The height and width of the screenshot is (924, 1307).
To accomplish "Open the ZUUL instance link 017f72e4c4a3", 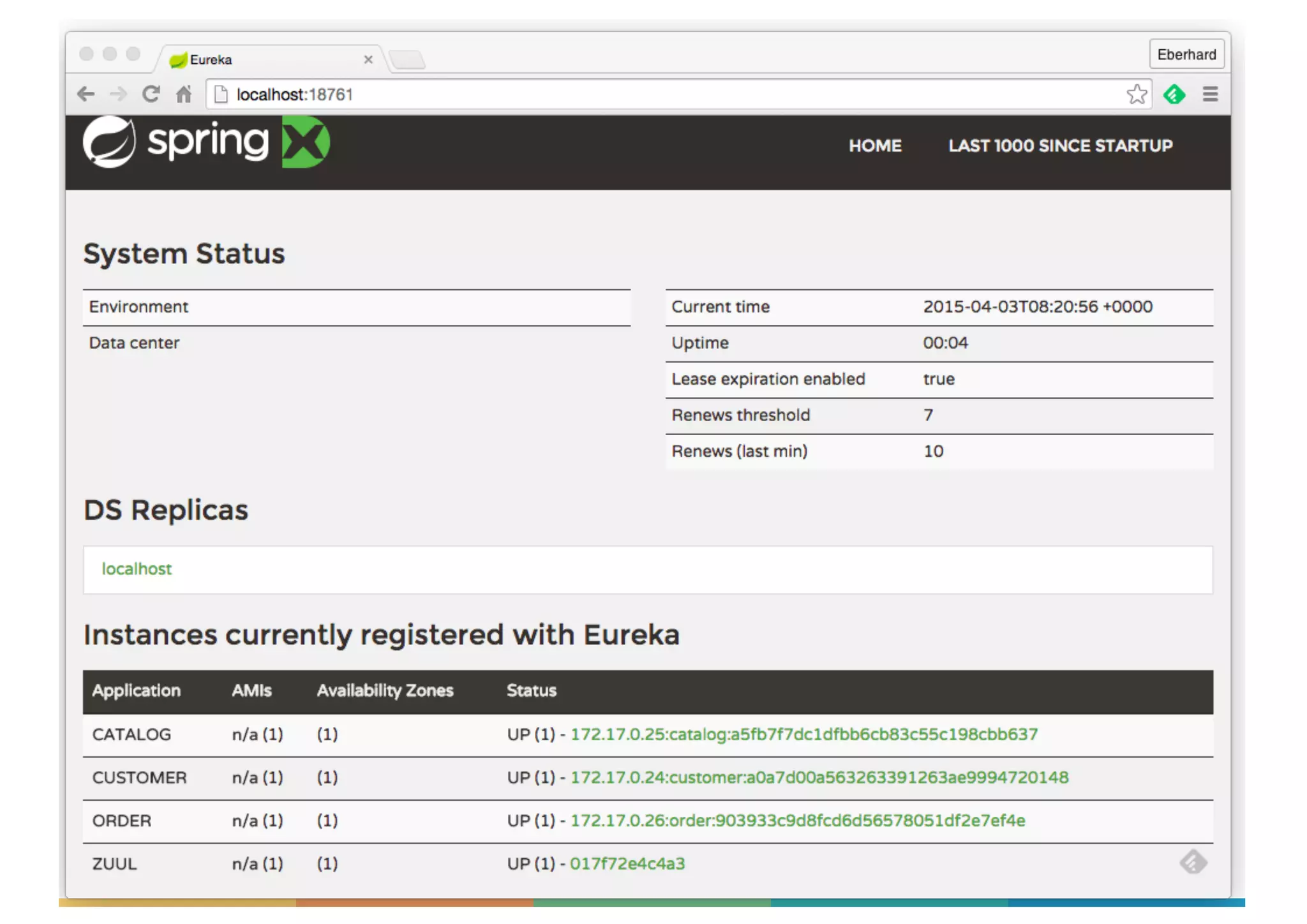I will [627, 863].
